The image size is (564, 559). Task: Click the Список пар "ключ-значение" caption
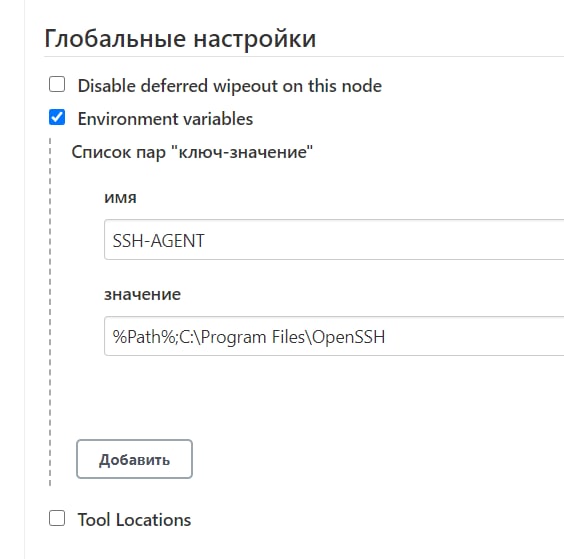click(x=192, y=152)
